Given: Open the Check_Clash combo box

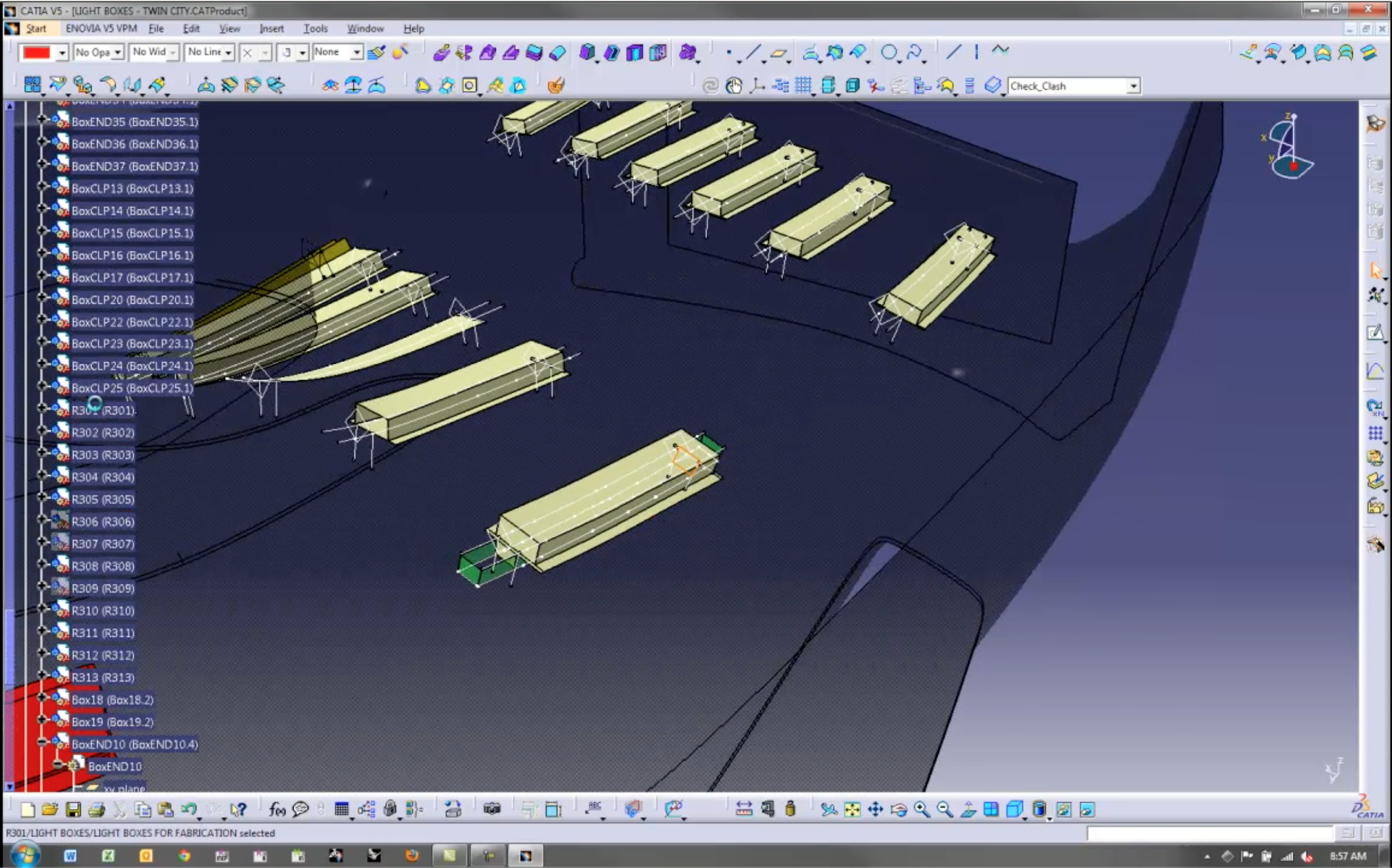Looking at the screenshot, I should [x=1073, y=86].
